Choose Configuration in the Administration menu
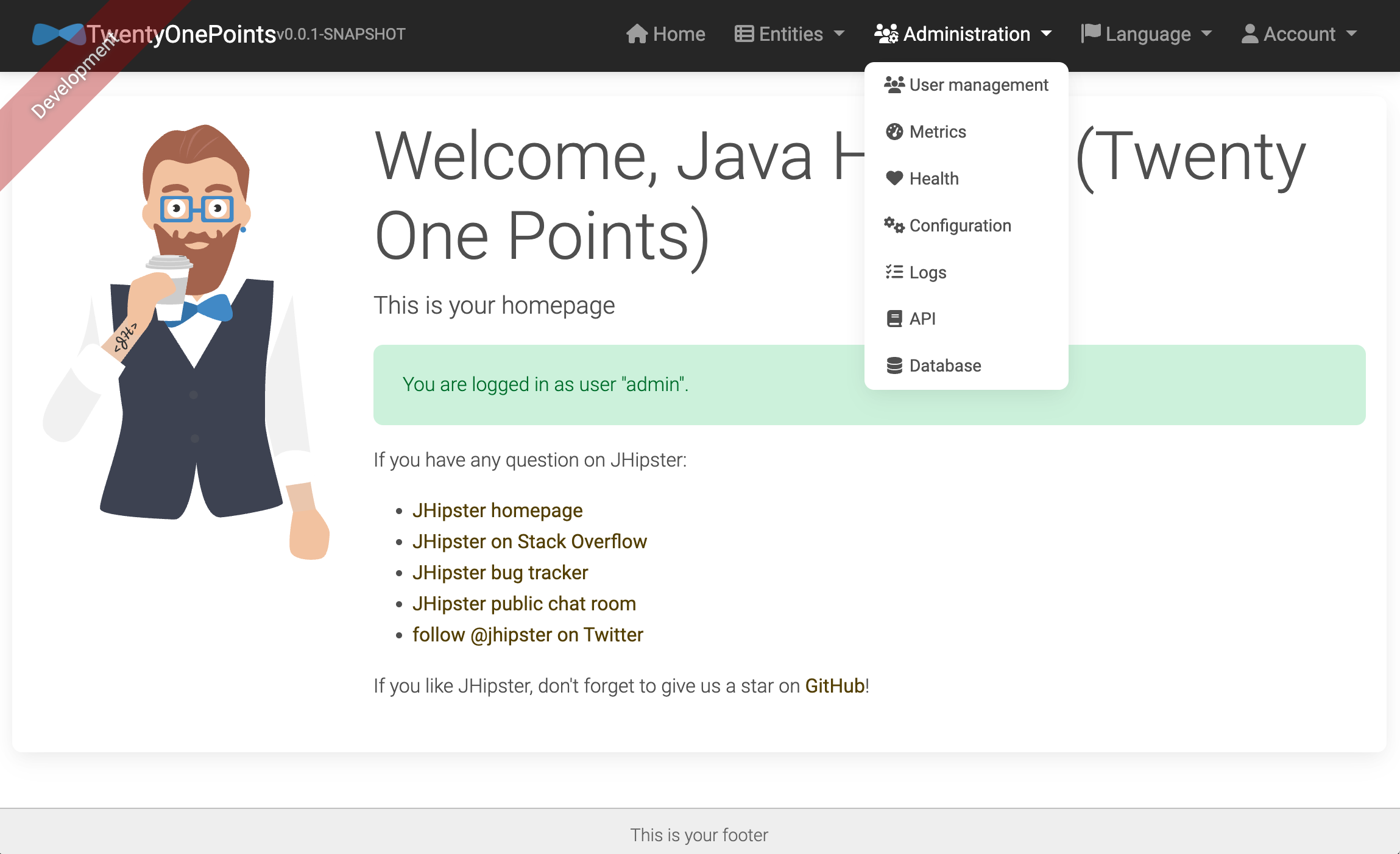The image size is (1400, 854). click(966, 225)
